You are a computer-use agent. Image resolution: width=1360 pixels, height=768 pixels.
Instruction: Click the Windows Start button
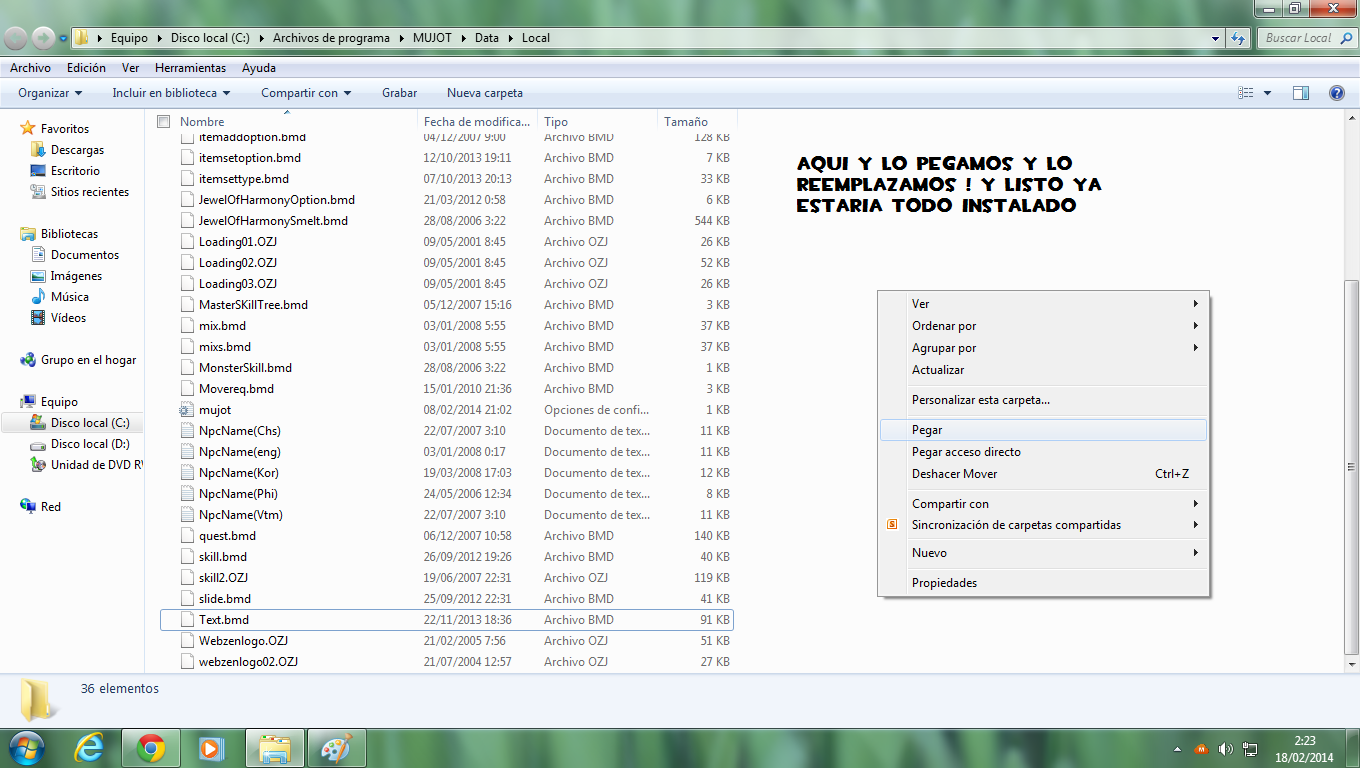pos(26,748)
